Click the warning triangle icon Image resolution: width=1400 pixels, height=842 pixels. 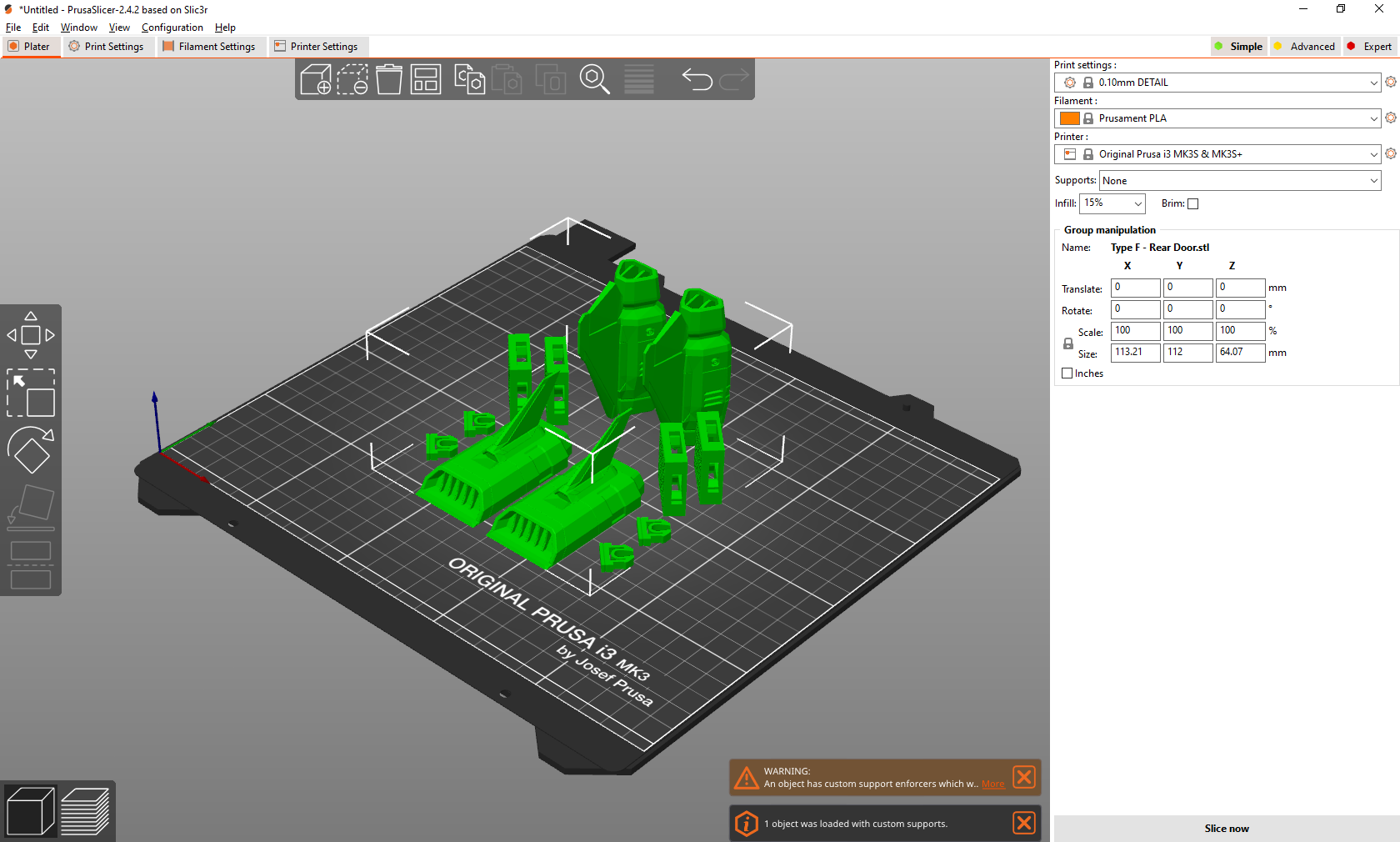point(747,777)
